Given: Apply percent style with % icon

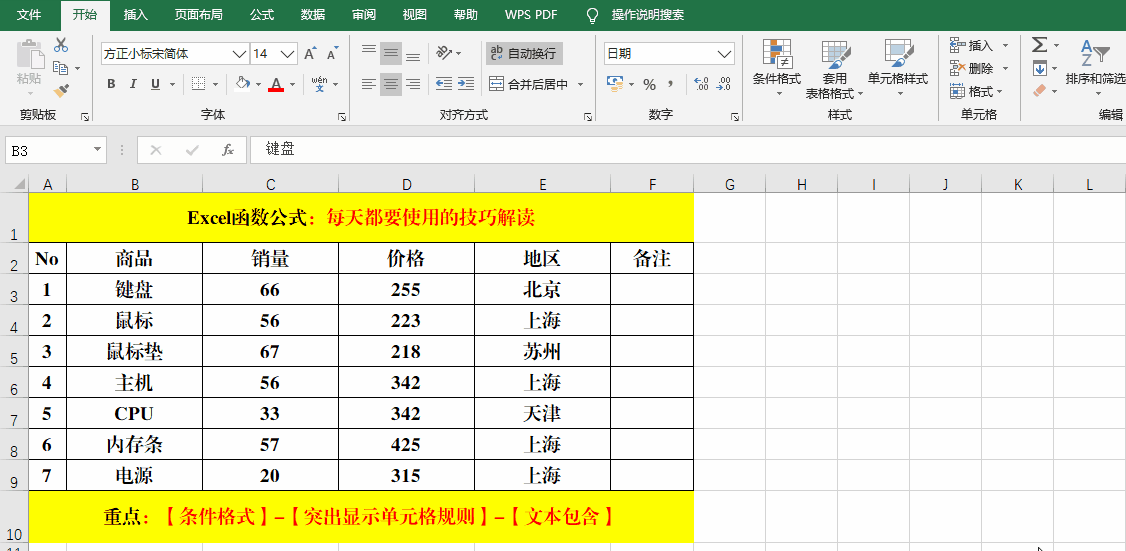Looking at the screenshot, I should [x=649, y=85].
